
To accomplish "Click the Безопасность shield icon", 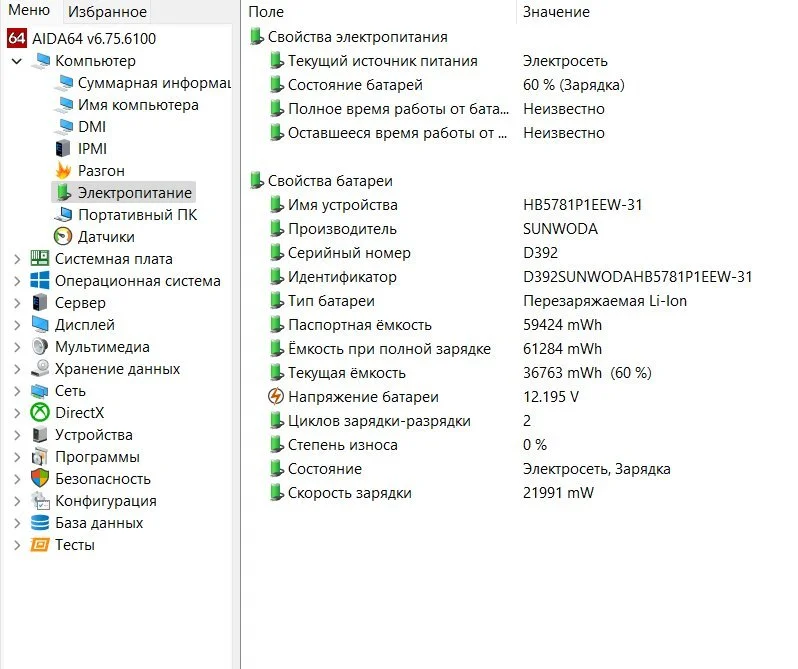I will [x=40, y=479].
